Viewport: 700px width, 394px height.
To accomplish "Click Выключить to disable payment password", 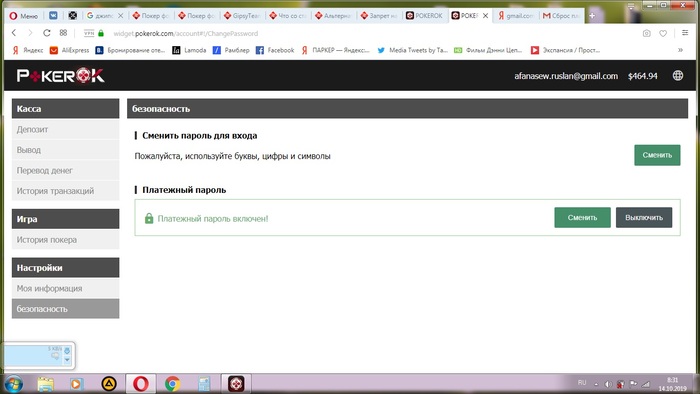I will (x=644, y=217).
